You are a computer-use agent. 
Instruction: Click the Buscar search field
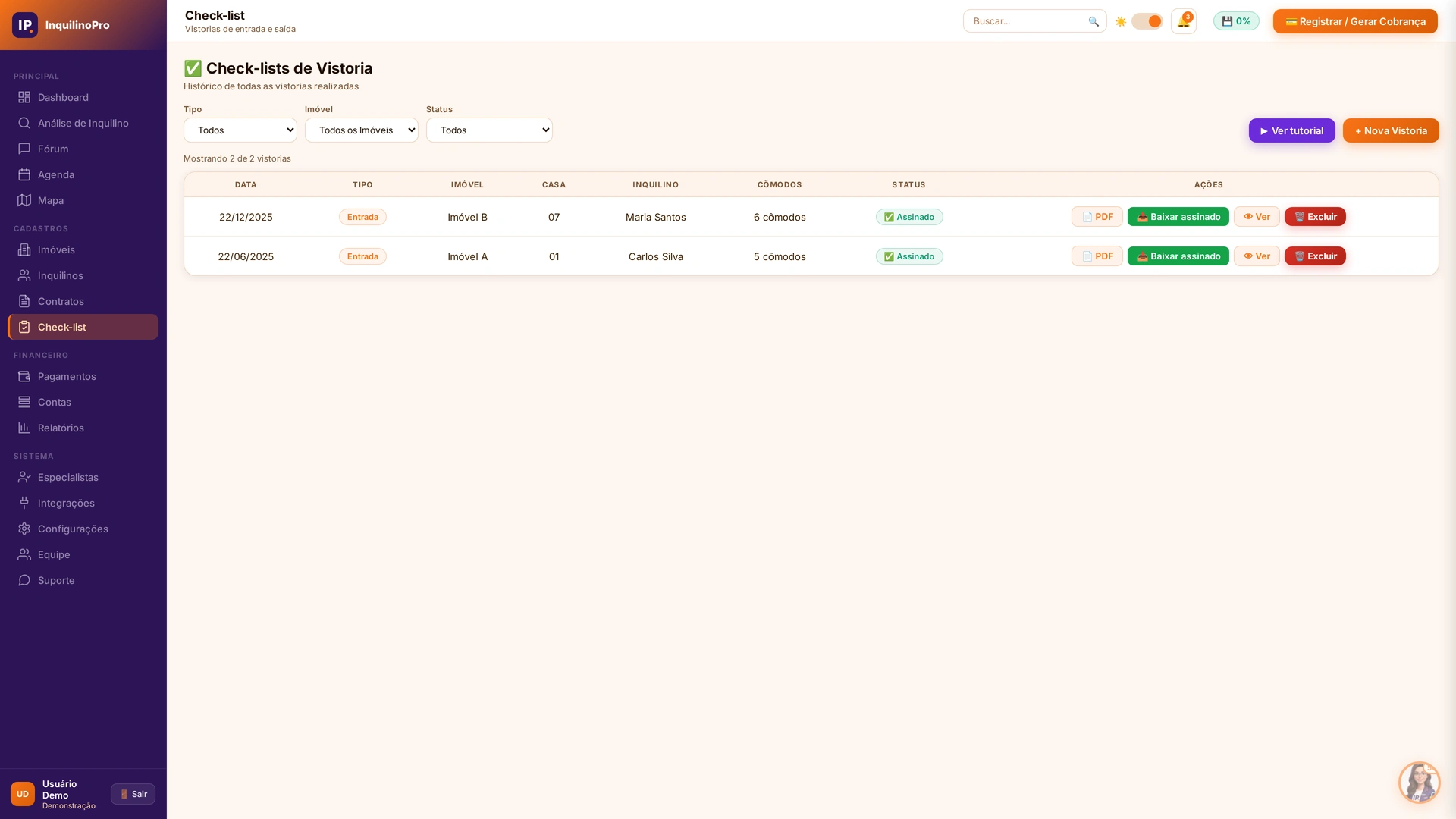pos(1034,21)
